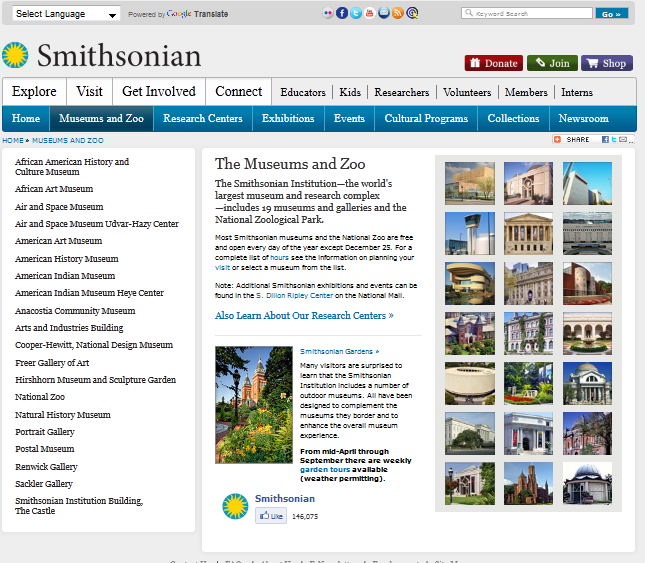Share the page via the small email icon
The width and height of the screenshot is (645, 563).
tap(623, 139)
